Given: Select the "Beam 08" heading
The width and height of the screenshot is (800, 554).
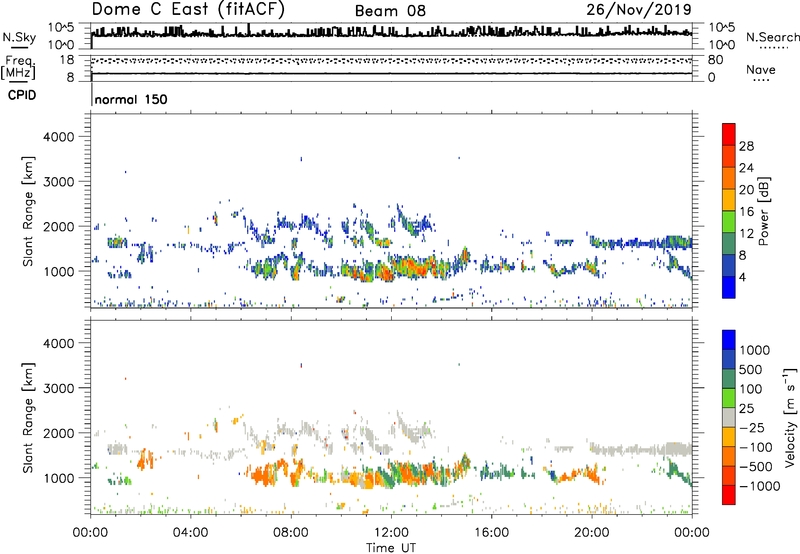Looking at the screenshot, I should click(x=390, y=11).
